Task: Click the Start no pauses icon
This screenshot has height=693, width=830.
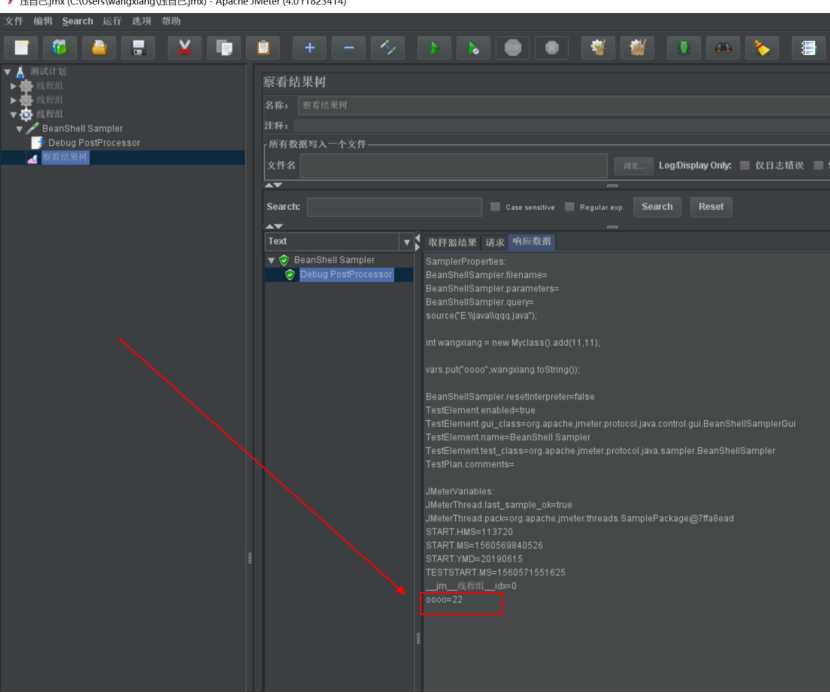Action: 473,48
